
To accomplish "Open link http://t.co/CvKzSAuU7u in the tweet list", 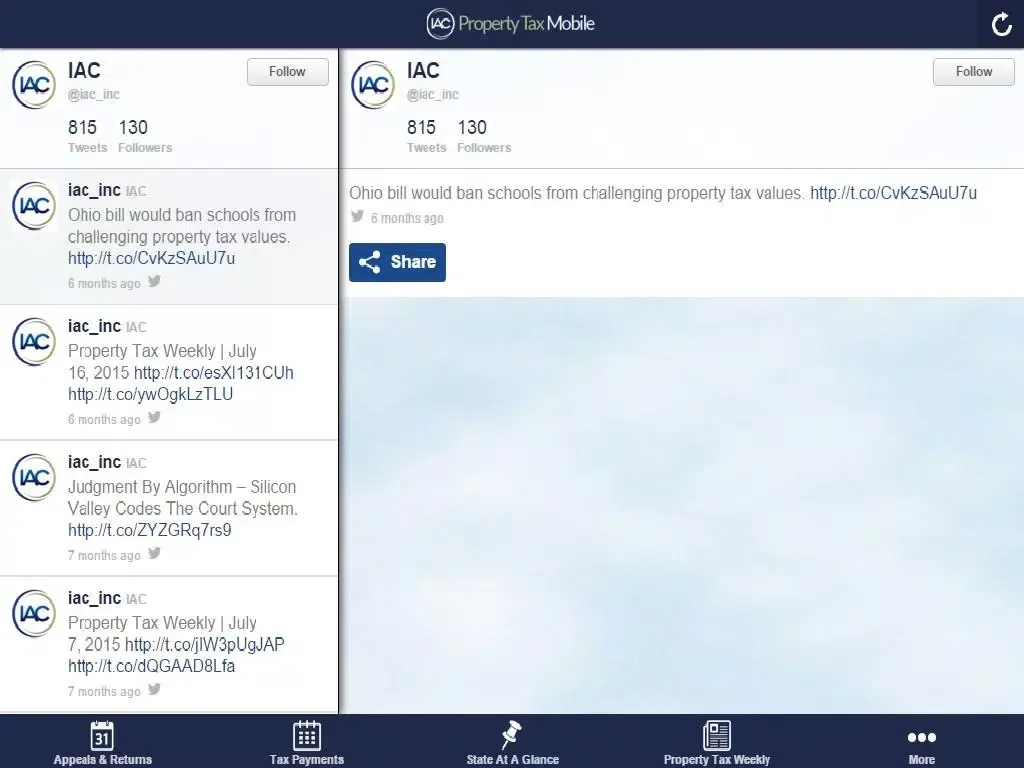I will tap(152, 258).
